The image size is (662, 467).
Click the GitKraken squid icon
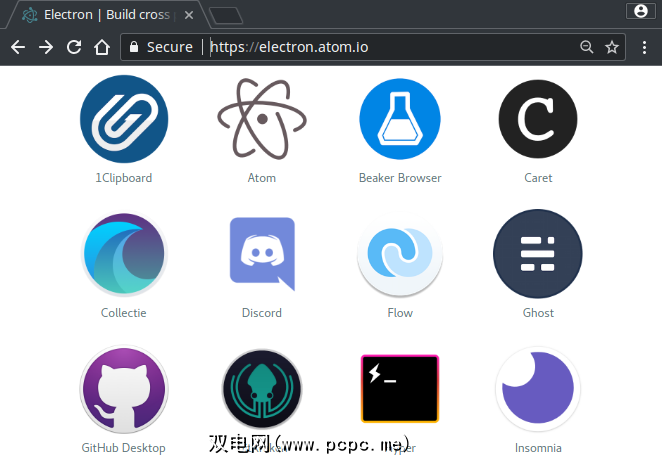point(261,390)
